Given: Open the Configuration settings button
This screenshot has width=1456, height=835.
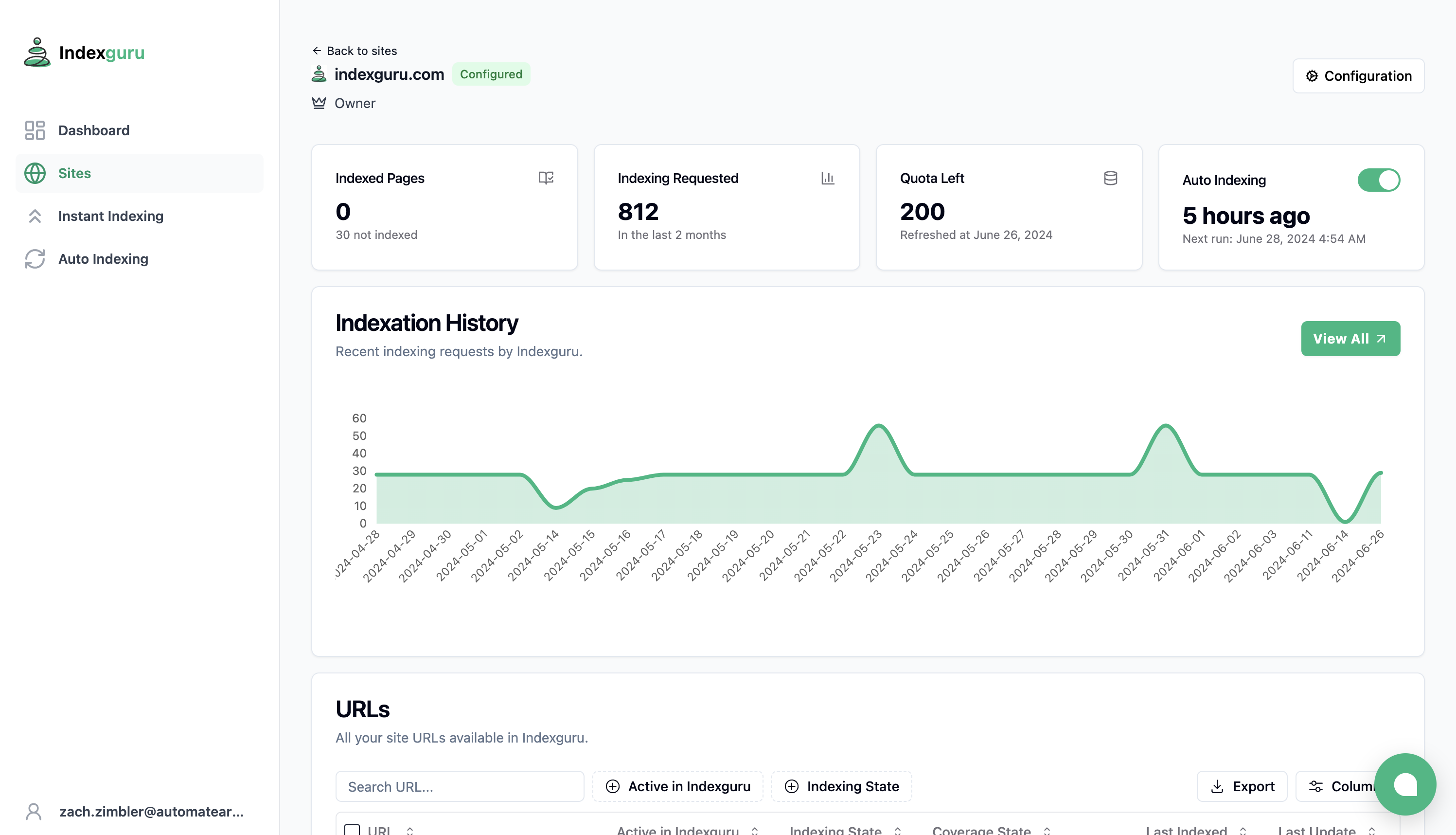Looking at the screenshot, I should [x=1358, y=76].
